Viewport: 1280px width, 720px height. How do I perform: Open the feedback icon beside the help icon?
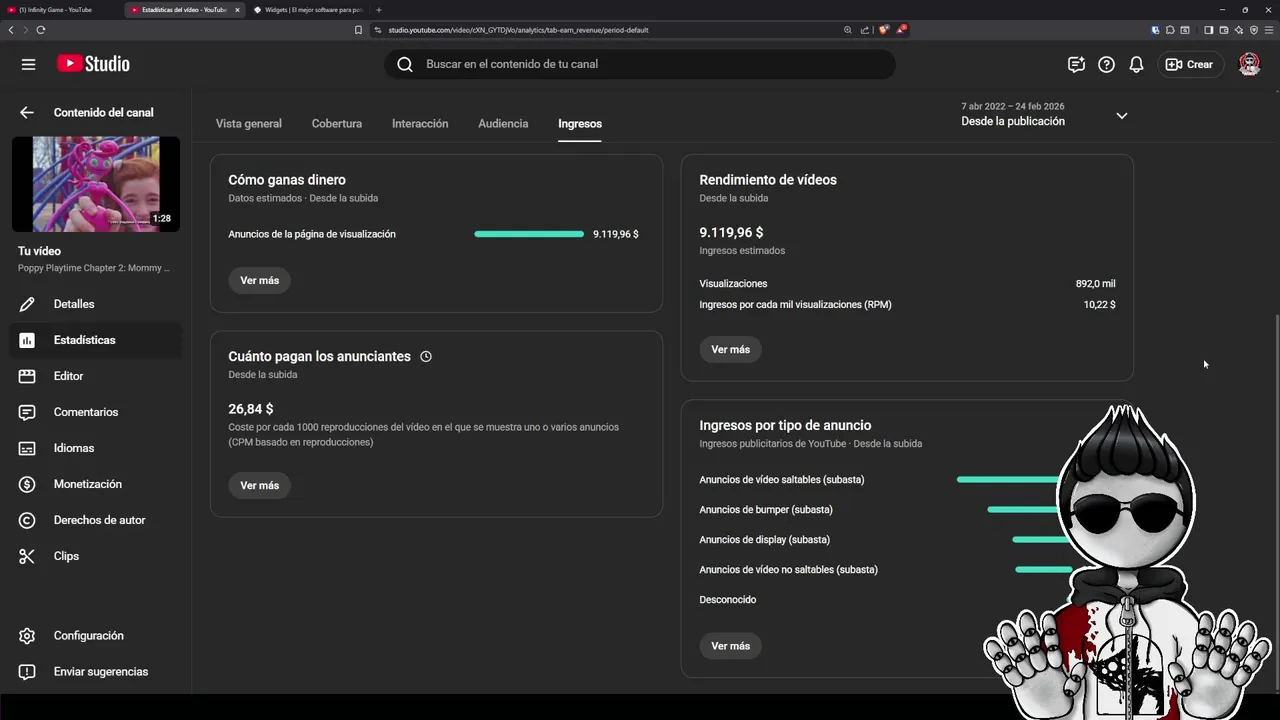coord(1076,64)
